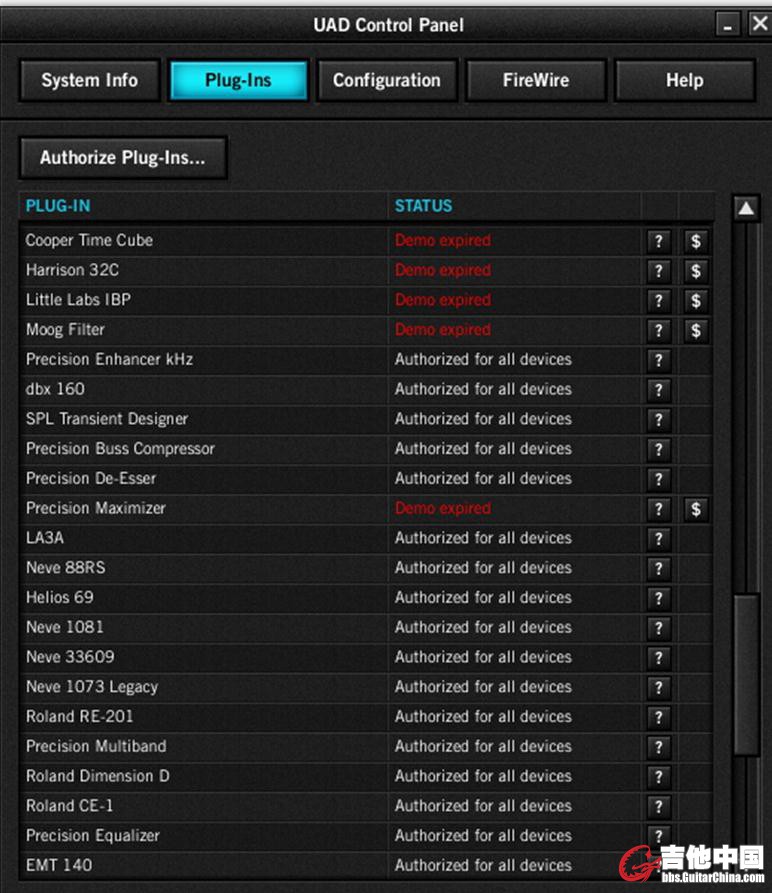This screenshot has width=772, height=893.
Task: Open help for Harrison 32C
Action: click(659, 271)
